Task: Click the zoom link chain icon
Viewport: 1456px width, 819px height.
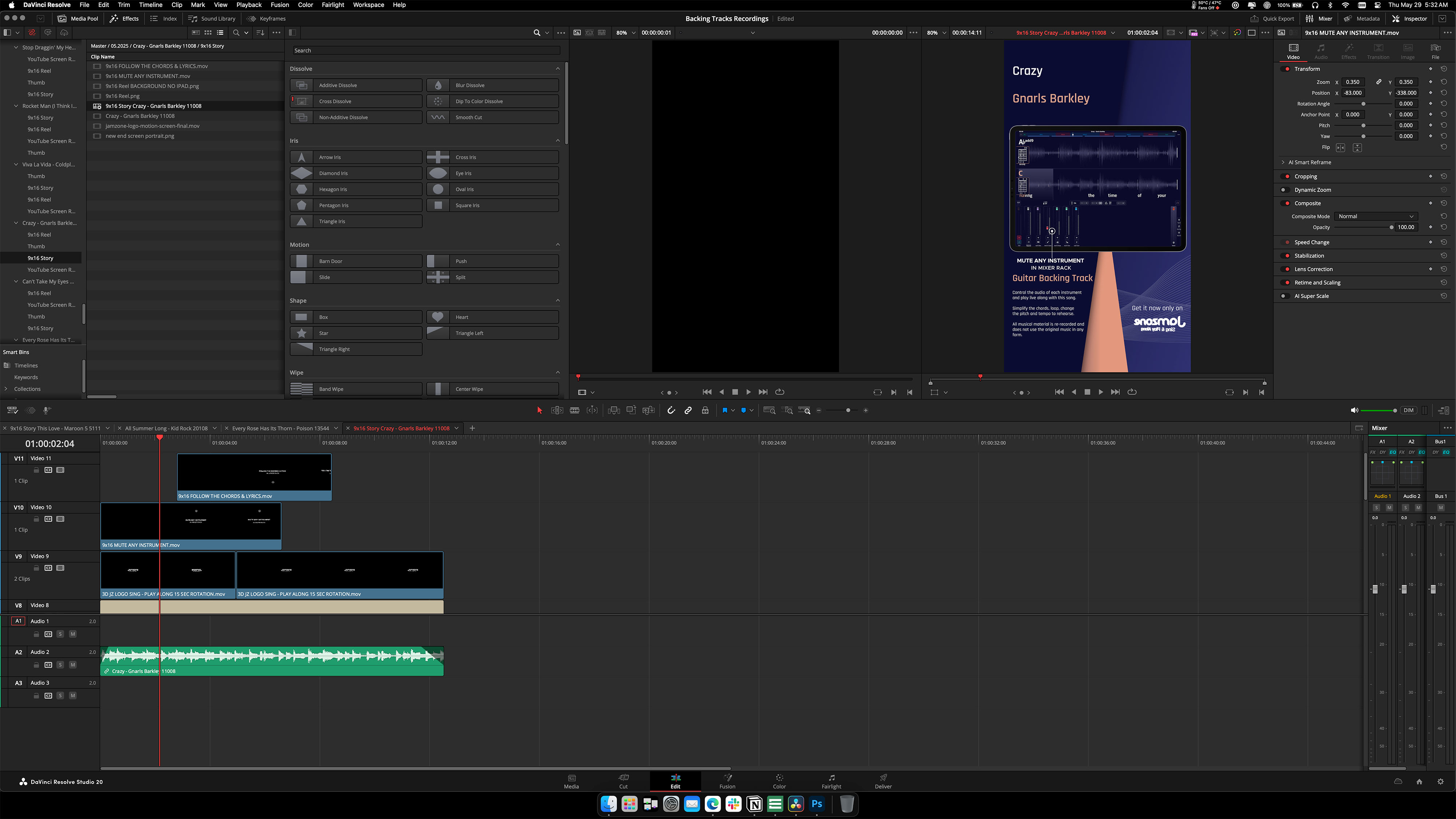Action: coord(1378,82)
